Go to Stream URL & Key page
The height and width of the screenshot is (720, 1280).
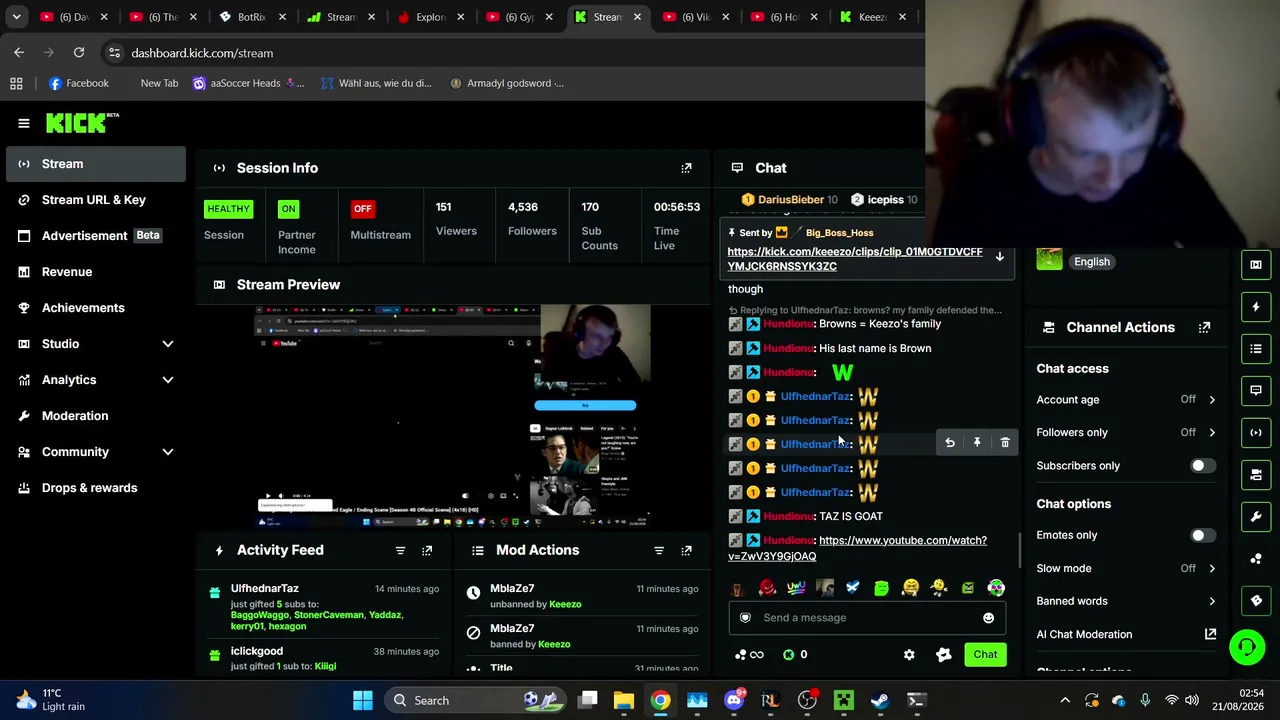pyautogui.click(x=95, y=200)
